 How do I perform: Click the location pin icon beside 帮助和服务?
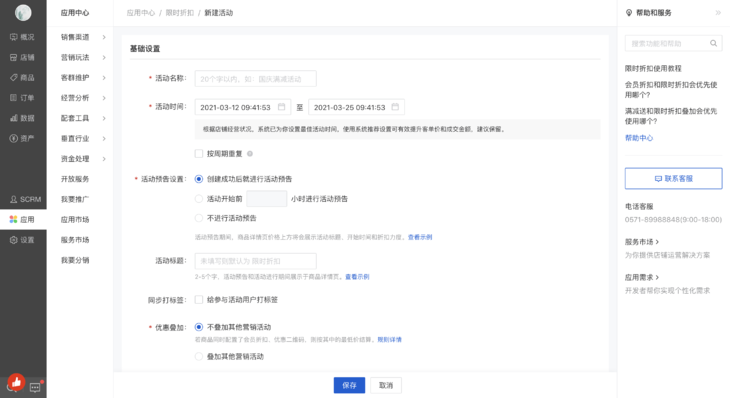coord(629,13)
